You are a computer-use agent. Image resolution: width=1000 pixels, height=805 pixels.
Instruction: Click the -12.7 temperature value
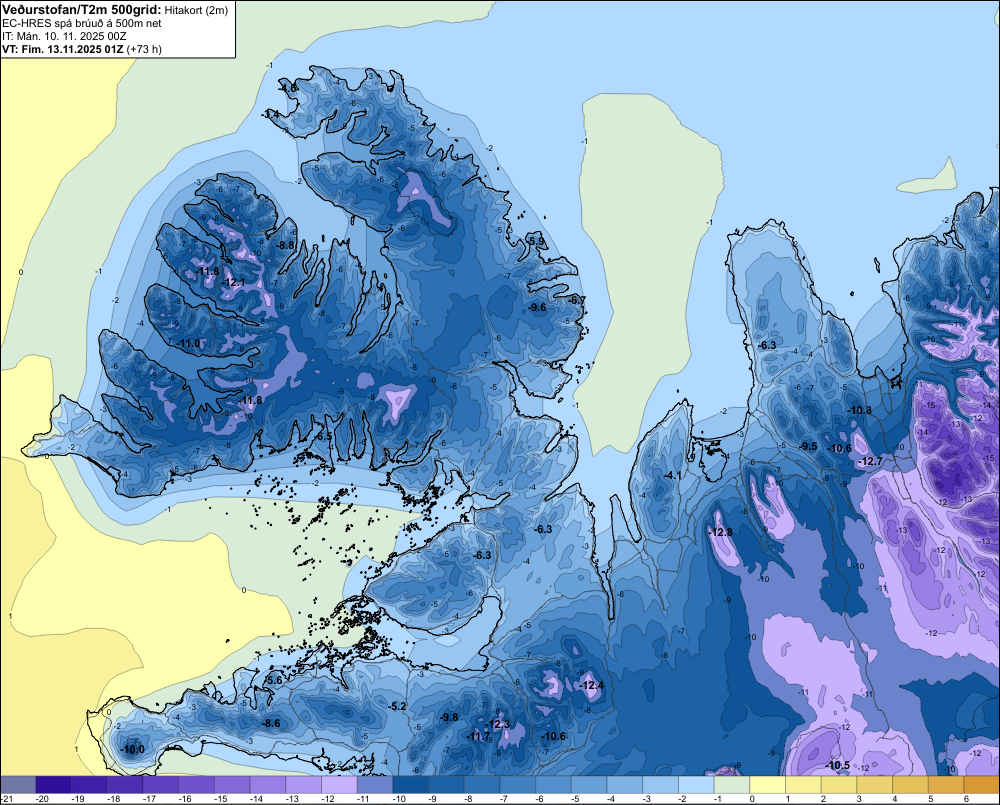pos(871,461)
